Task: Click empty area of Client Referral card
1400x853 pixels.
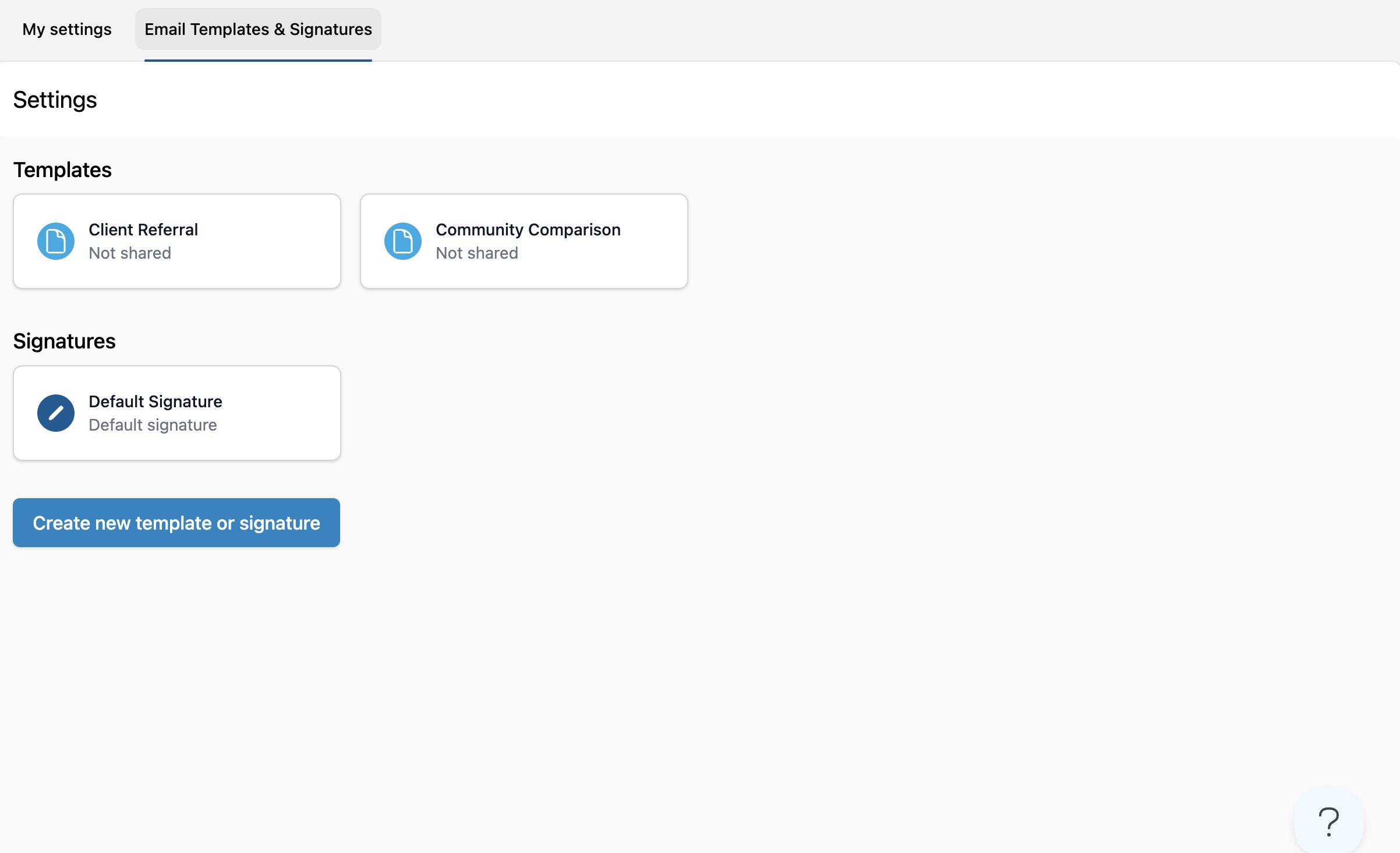Action: click(274, 241)
